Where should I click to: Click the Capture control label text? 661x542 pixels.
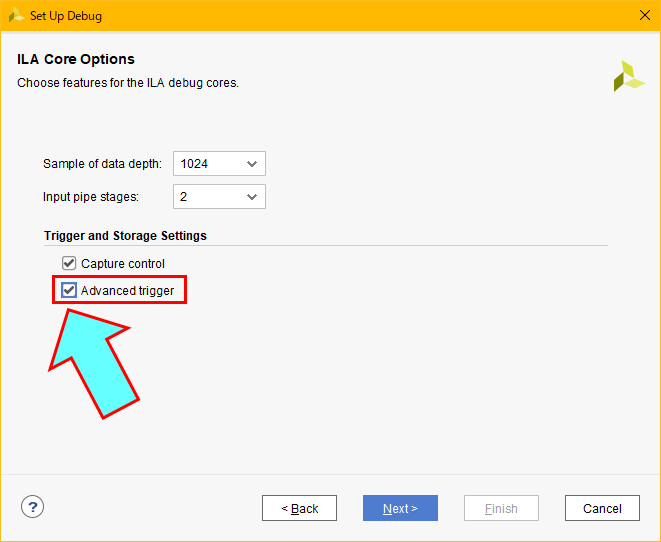pos(123,264)
